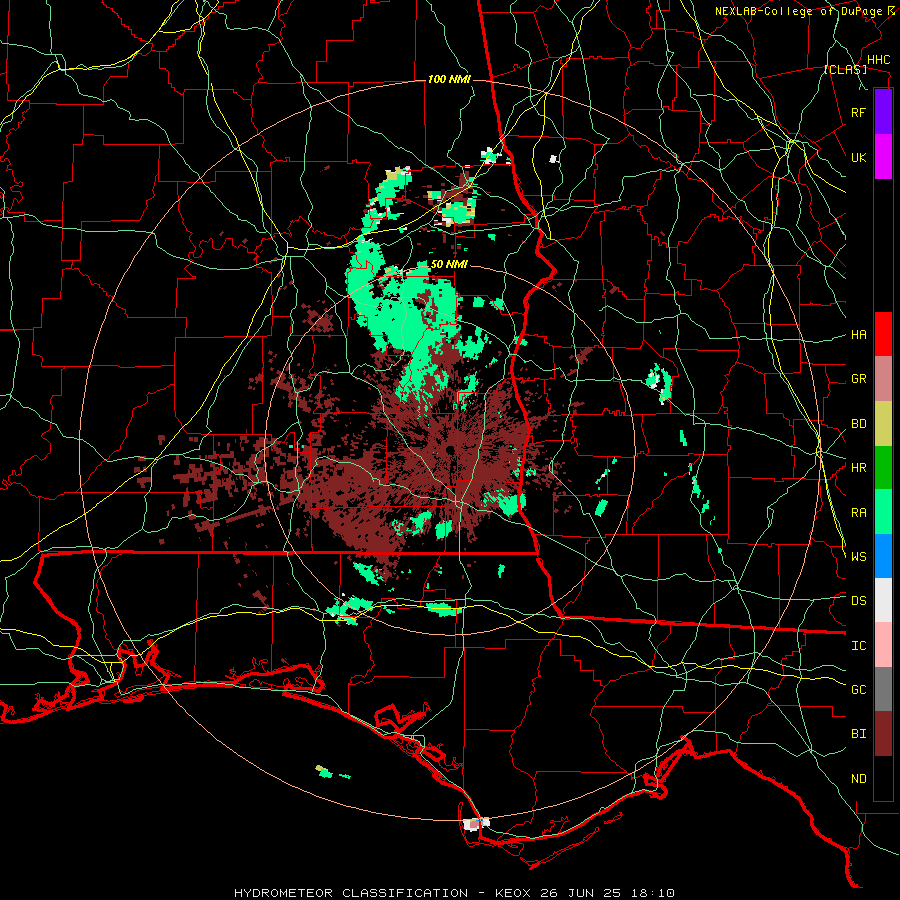Click the UK magenta legend swatch

tap(883, 157)
